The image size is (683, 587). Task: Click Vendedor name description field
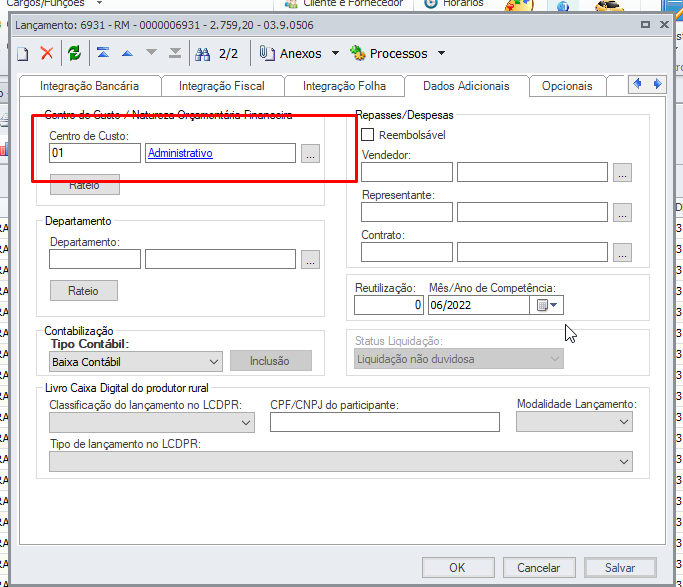click(532, 172)
